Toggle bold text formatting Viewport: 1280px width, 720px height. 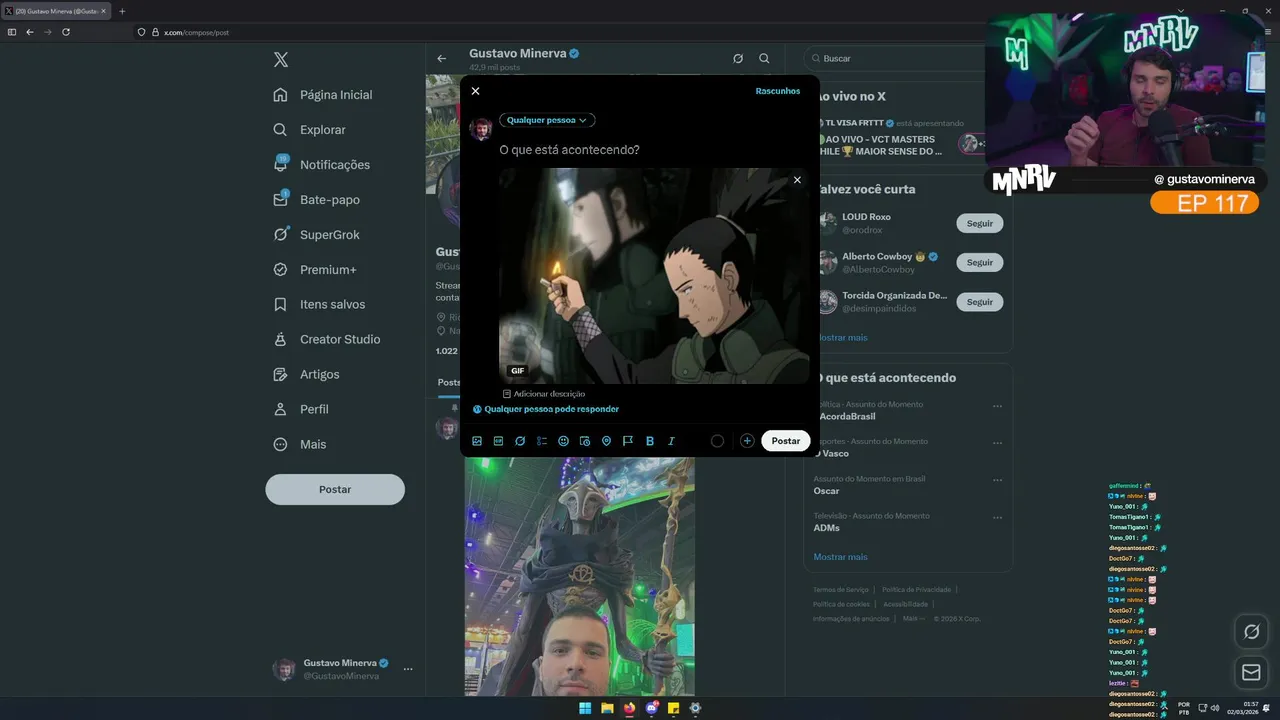point(650,441)
